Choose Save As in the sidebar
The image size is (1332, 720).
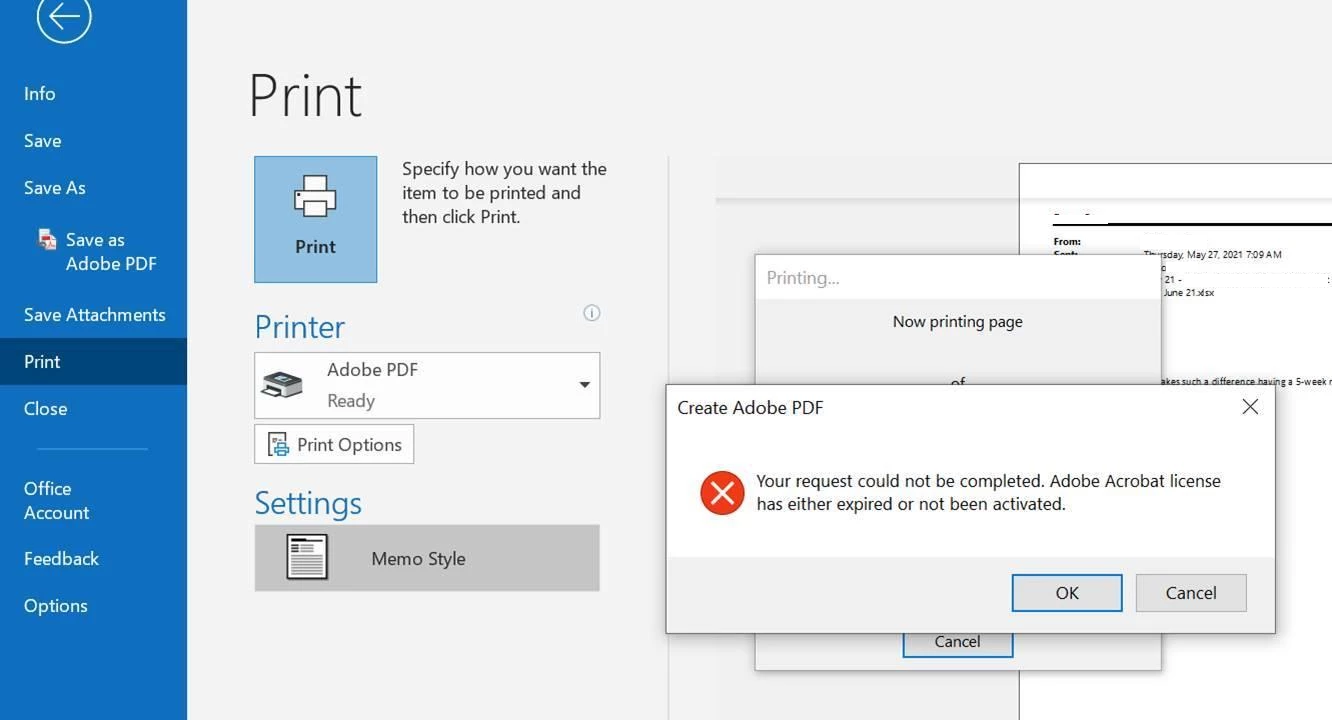(55, 188)
